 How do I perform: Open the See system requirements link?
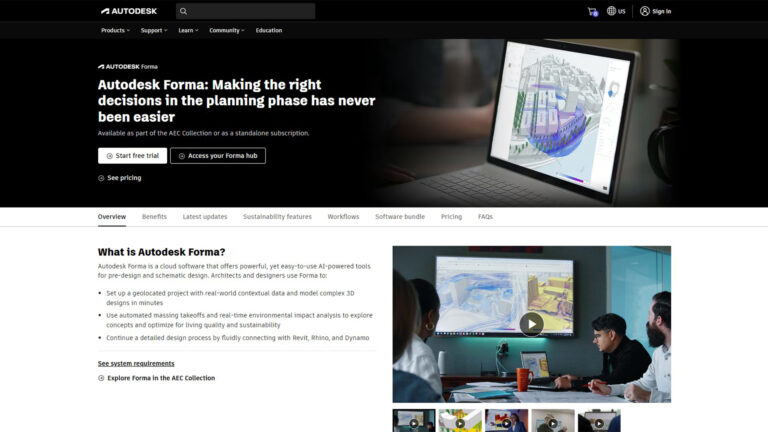136,363
